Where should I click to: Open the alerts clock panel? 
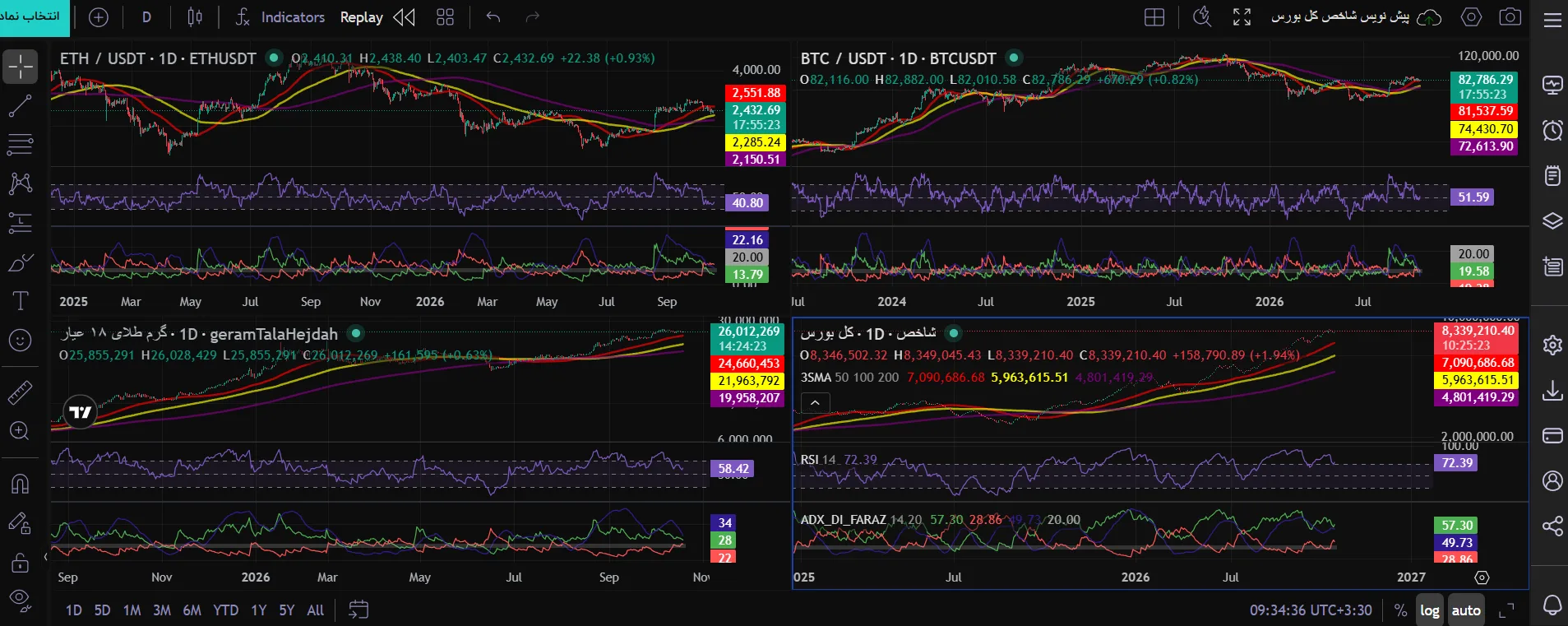1552,130
